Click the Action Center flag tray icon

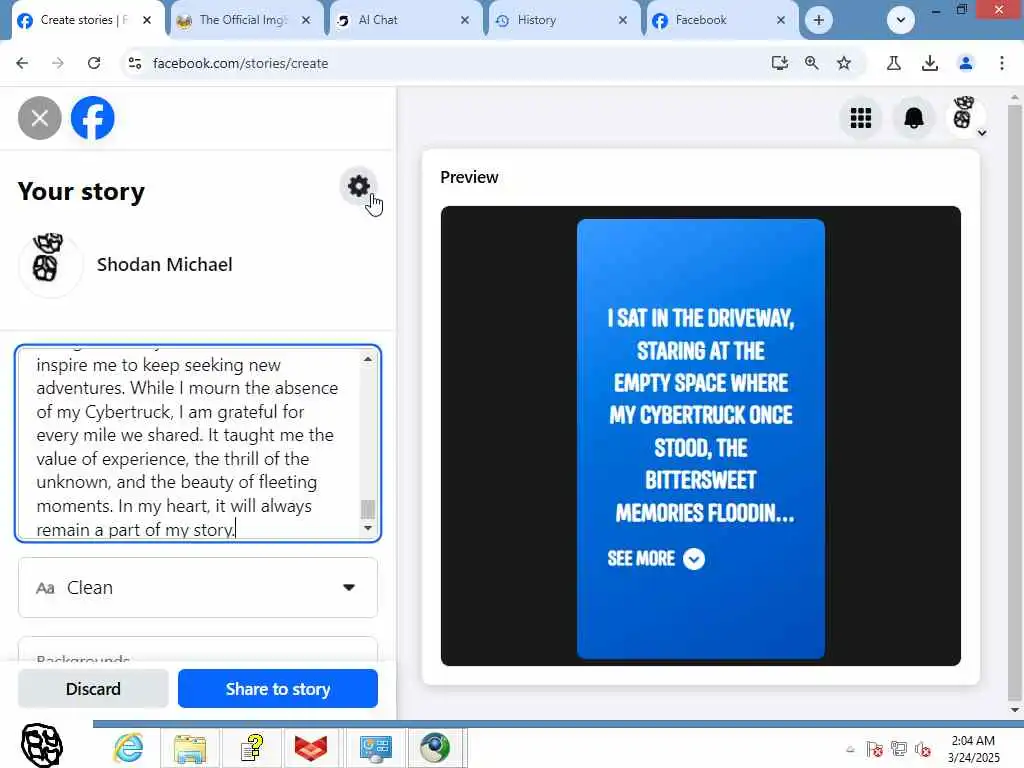click(x=874, y=749)
